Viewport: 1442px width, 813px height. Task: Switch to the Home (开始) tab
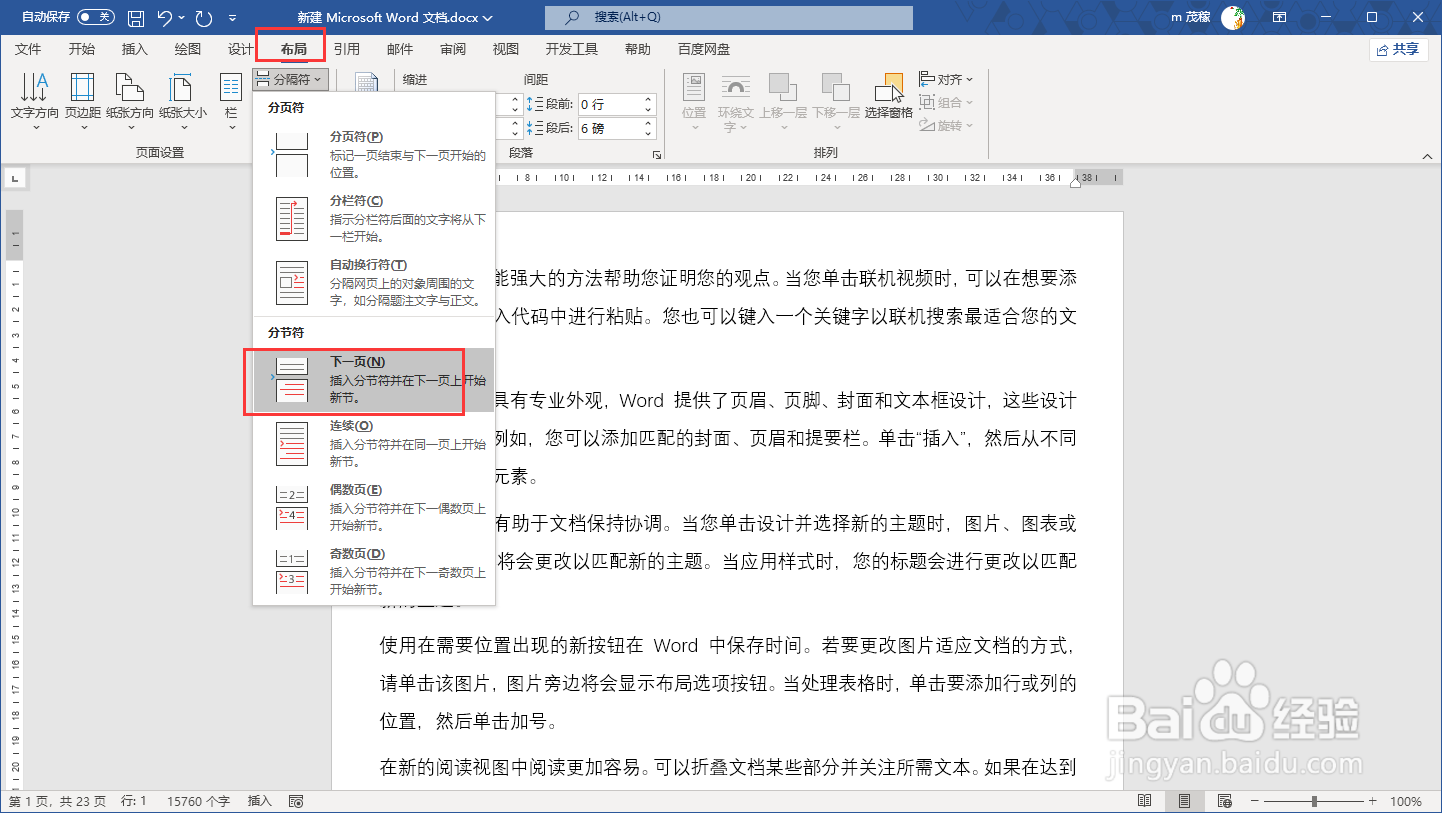pos(82,49)
